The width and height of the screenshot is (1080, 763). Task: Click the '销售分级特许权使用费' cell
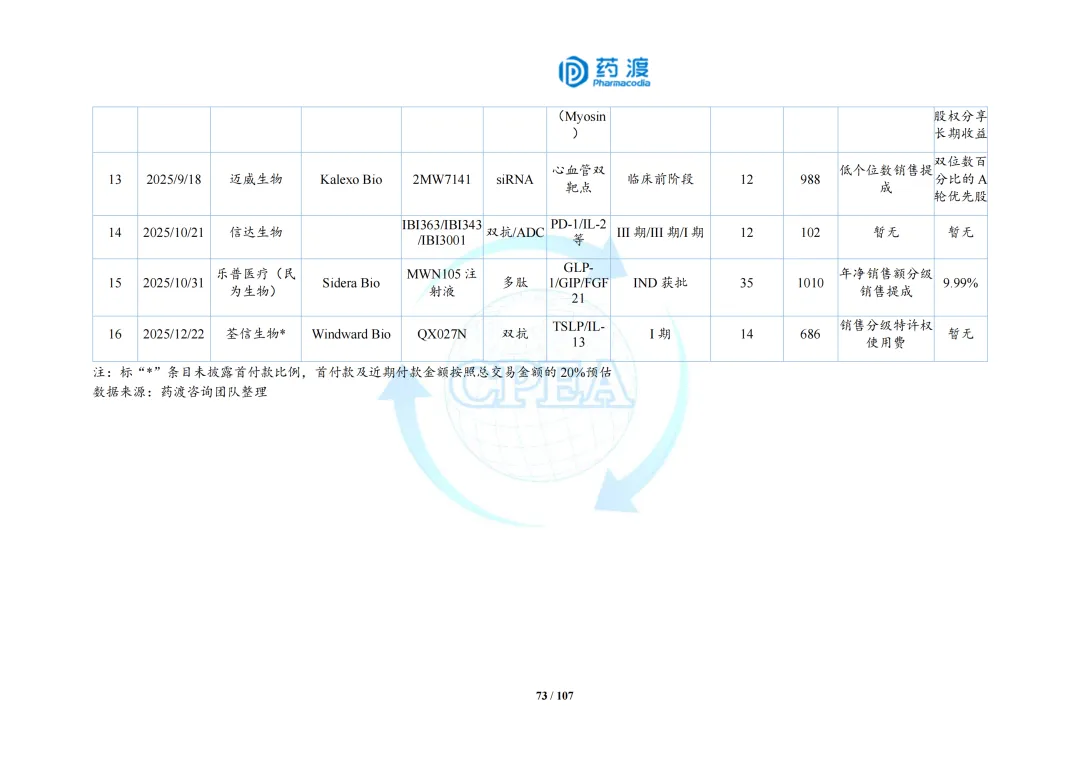[886, 338]
